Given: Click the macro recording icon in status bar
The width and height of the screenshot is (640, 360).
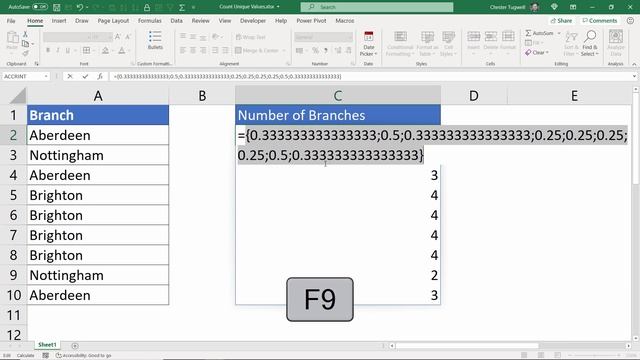Looking at the screenshot, I should [46, 356].
